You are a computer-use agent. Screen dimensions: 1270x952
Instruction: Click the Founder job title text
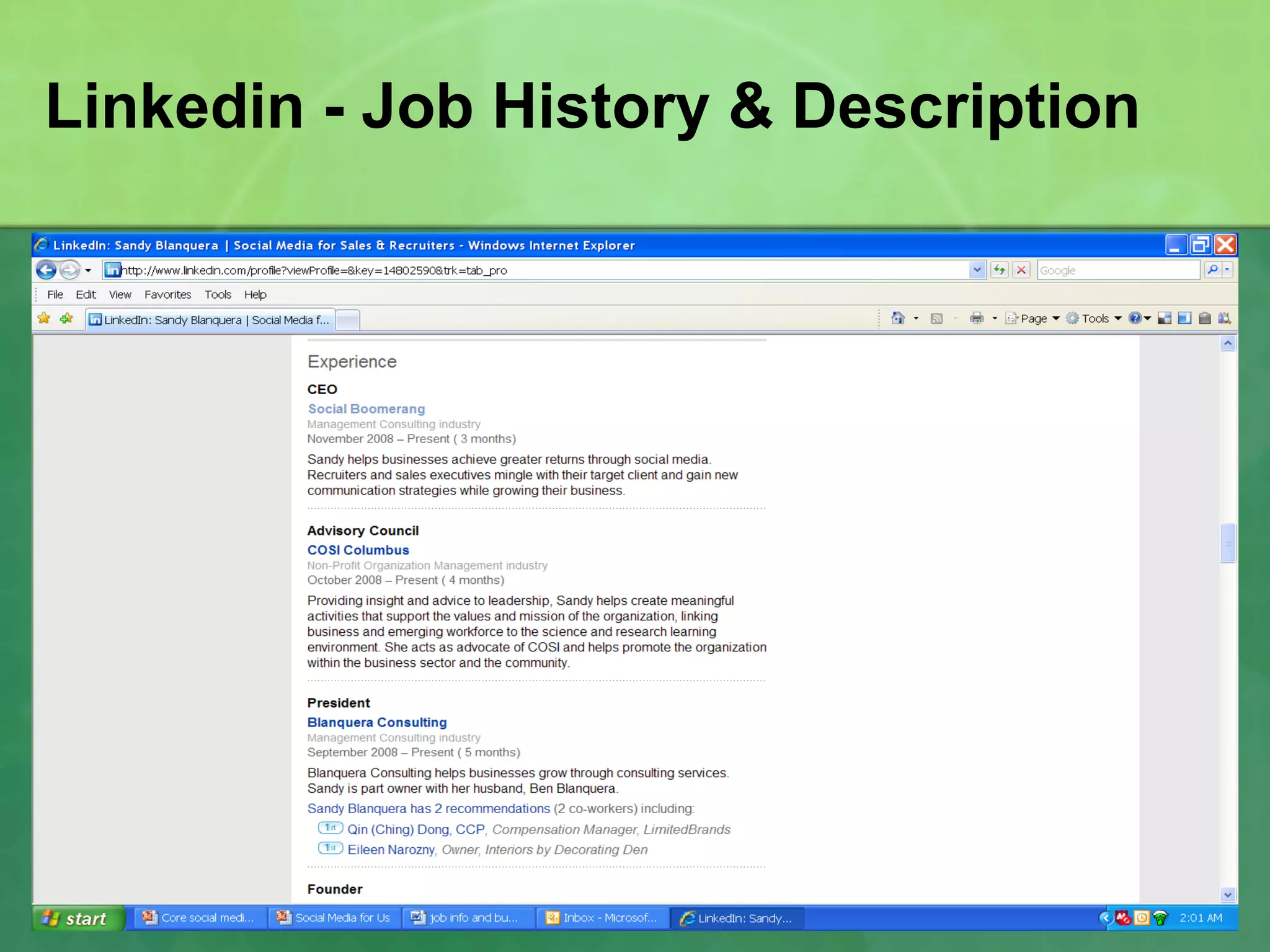click(x=335, y=889)
